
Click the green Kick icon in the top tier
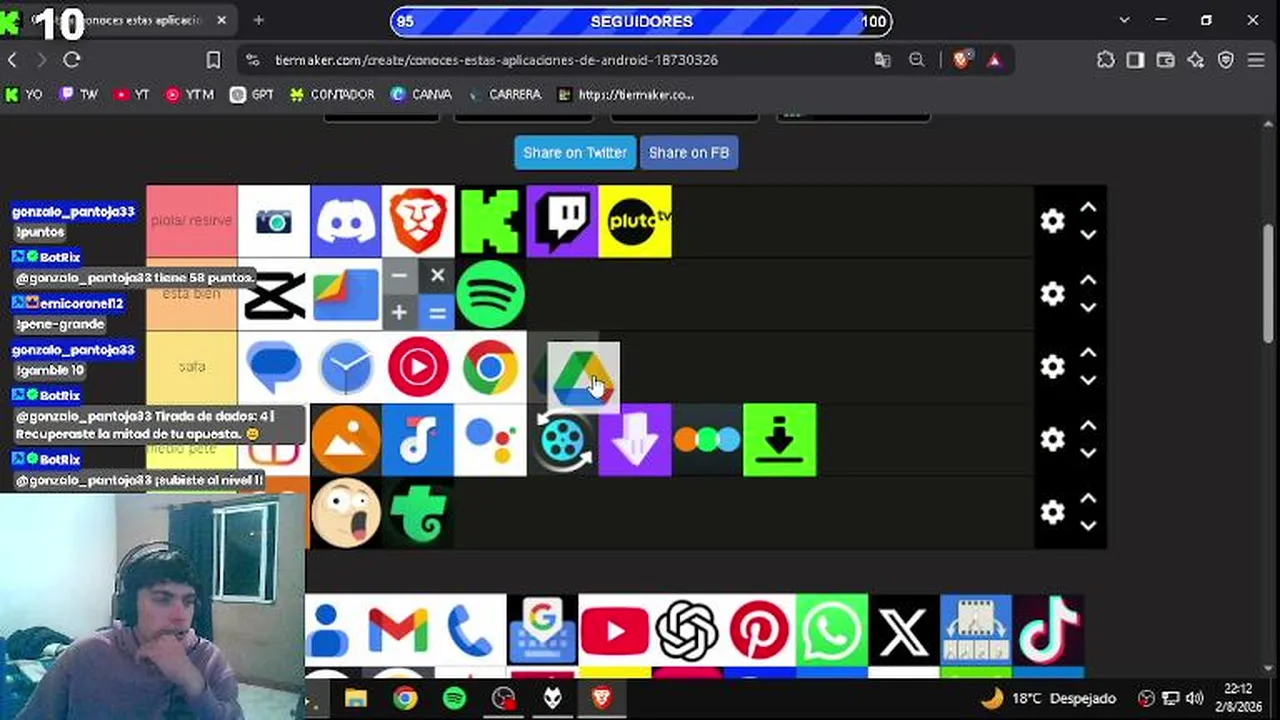(490, 221)
